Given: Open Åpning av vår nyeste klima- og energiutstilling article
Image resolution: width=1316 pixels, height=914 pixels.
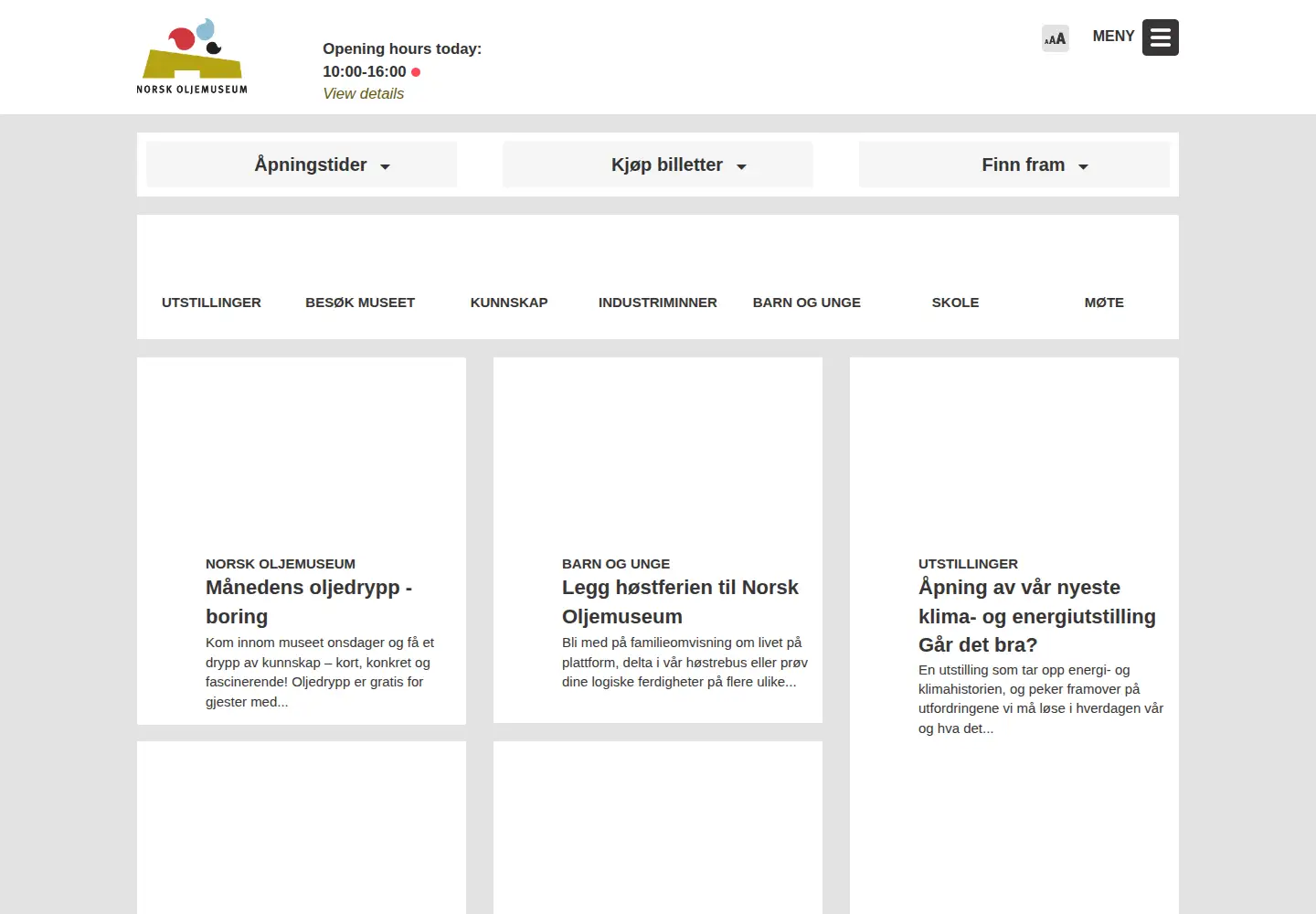Looking at the screenshot, I should click(x=1037, y=616).
